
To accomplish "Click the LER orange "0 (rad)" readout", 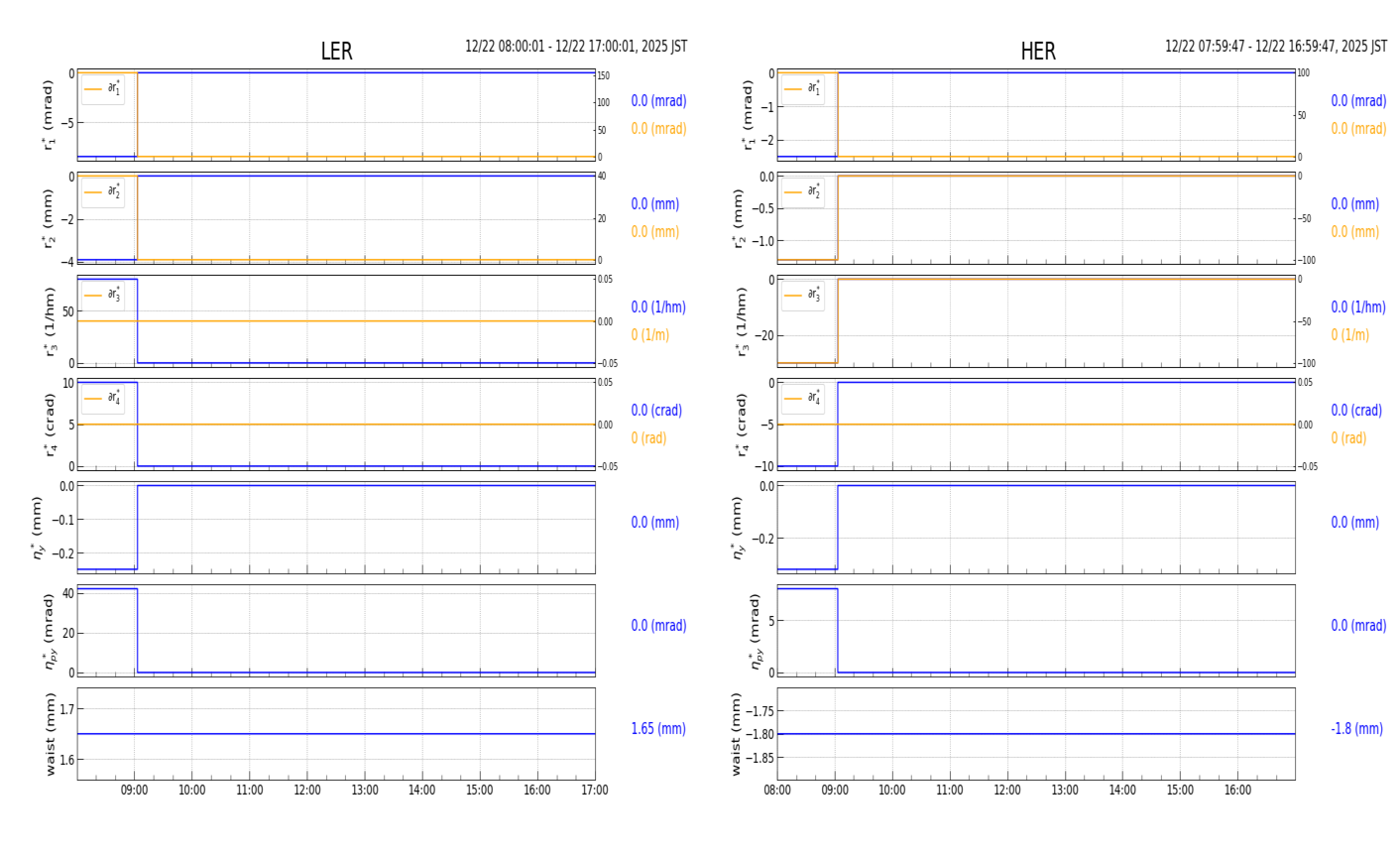I will [649, 438].
